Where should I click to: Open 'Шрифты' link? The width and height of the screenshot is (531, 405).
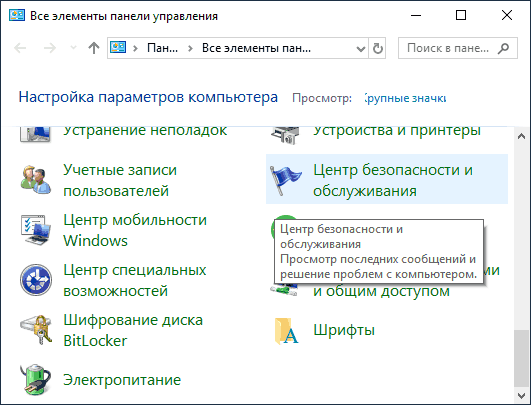(344, 330)
